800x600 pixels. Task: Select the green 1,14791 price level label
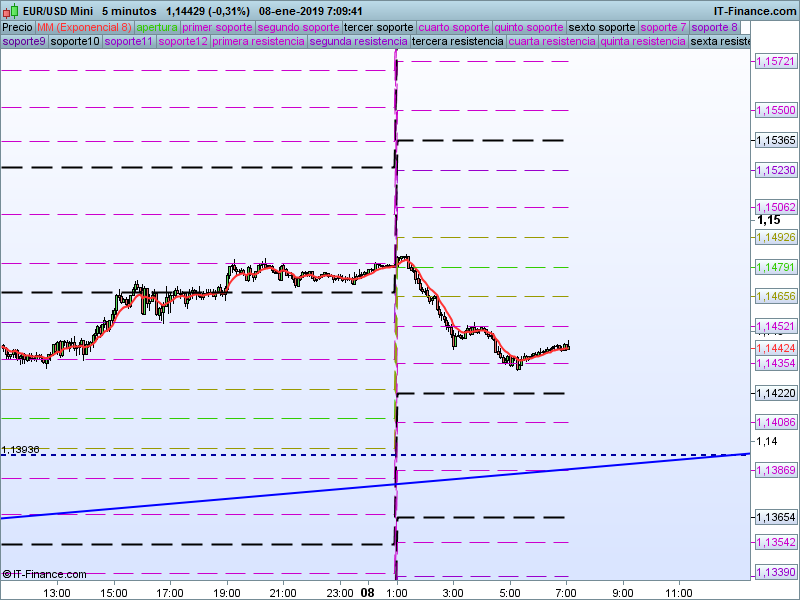point(774,267)
